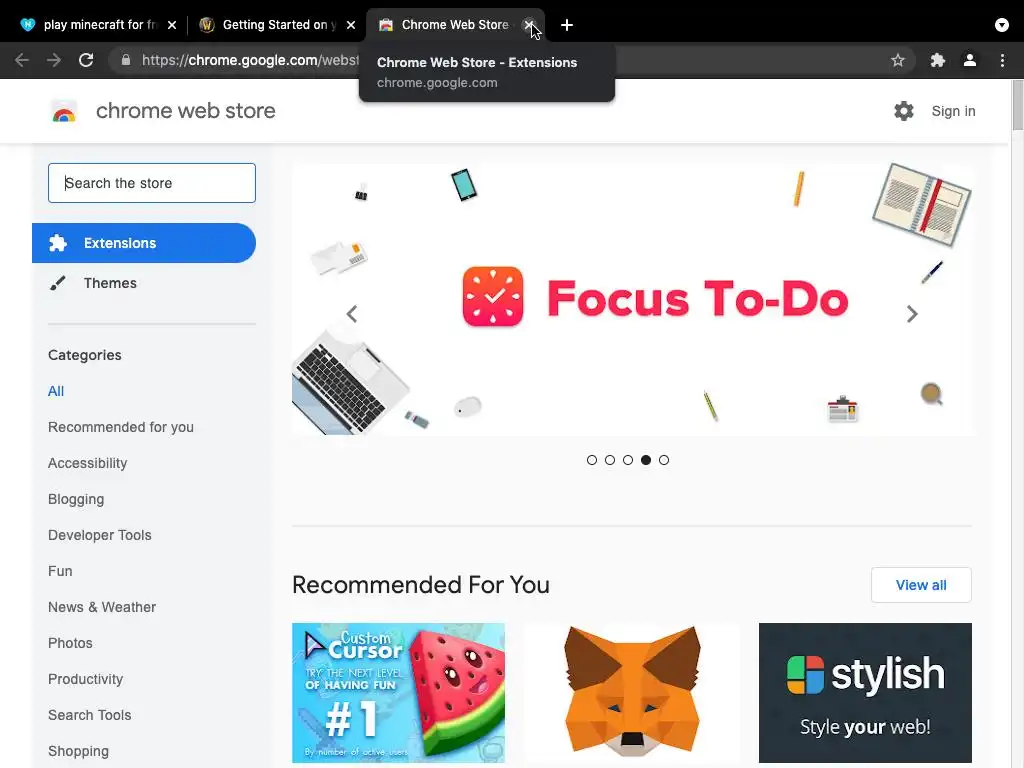The image size is (1024, 768).
Task: Go back using the browser back arrow
Action: [22, 60]
